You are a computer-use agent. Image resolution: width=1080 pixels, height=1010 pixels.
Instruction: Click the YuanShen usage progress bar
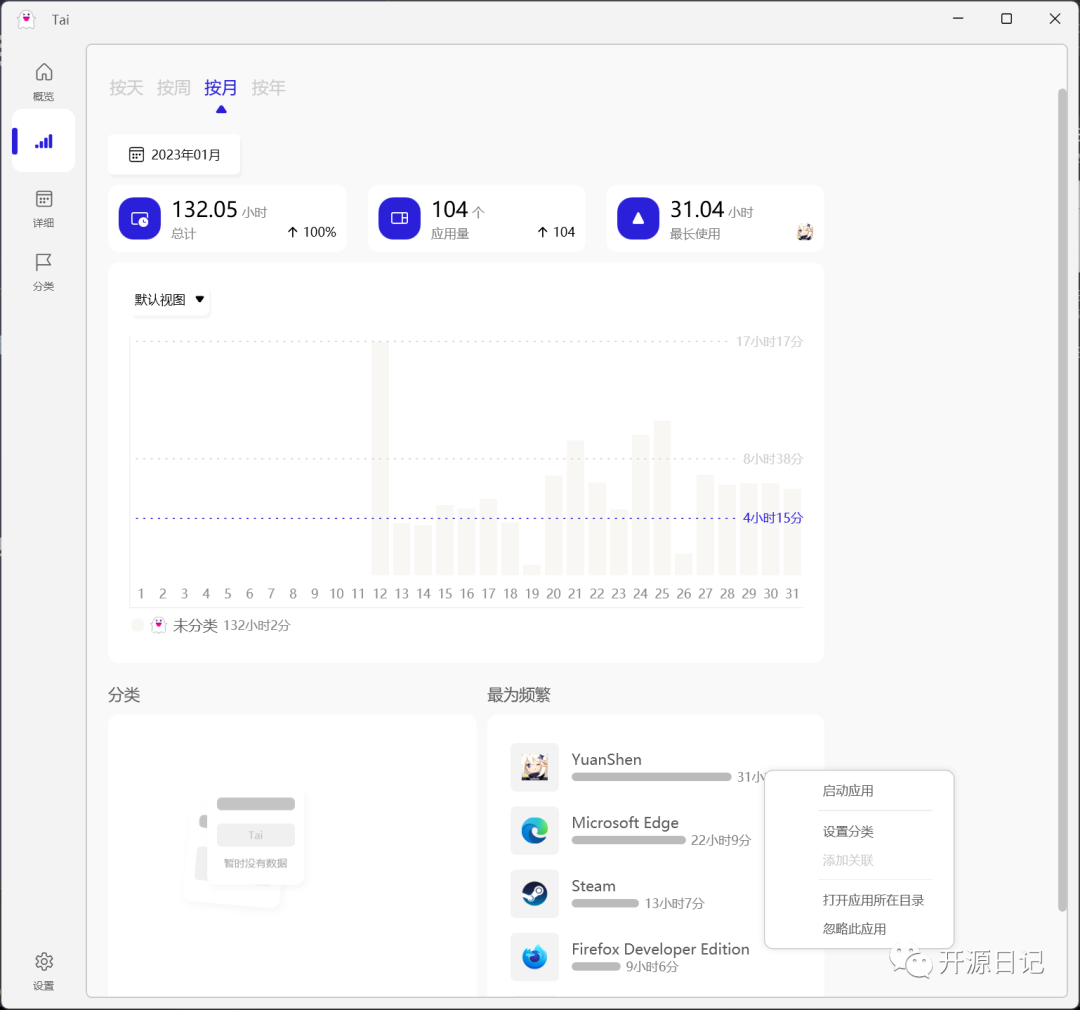pyautogui.click(x=651, y=777)
